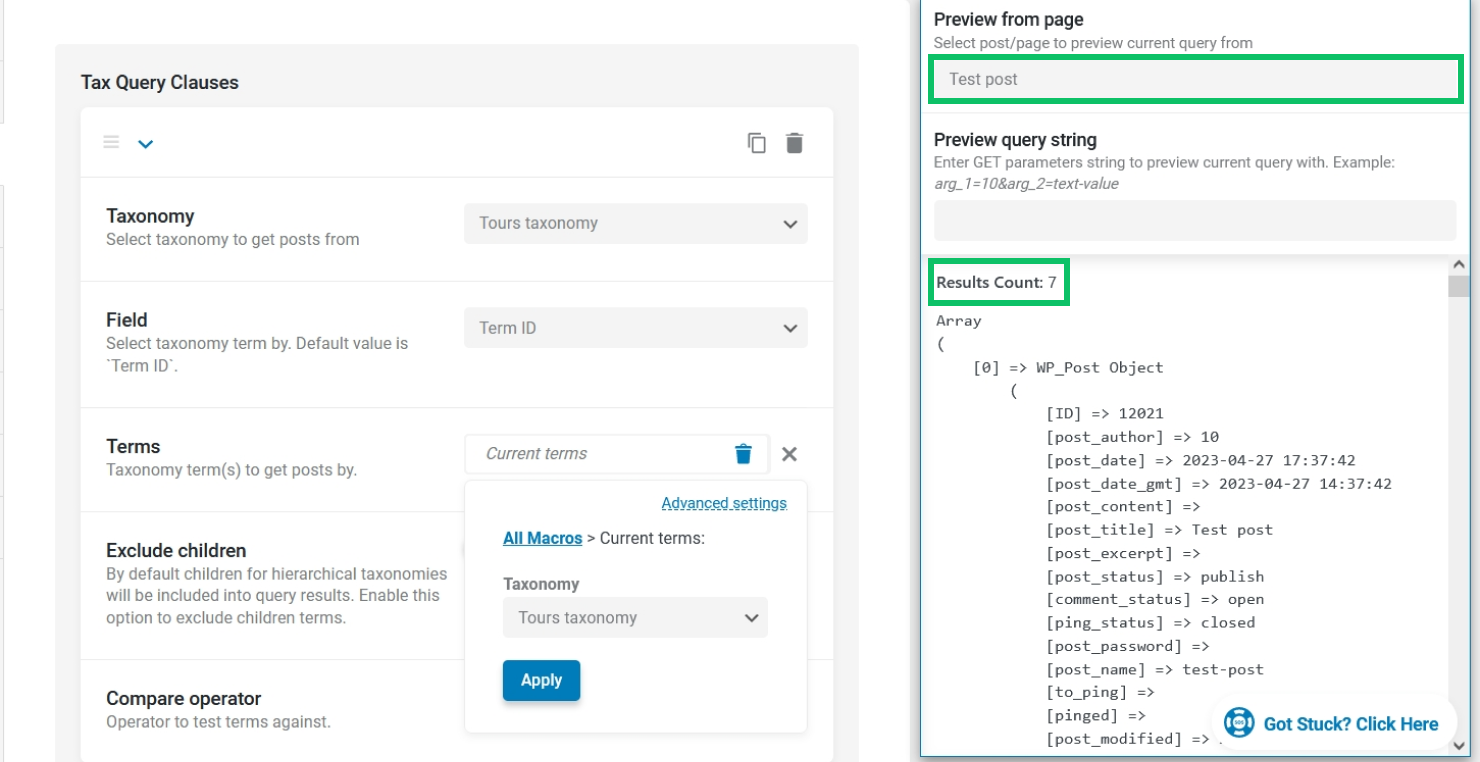Click the scroll down arrow of the results panel
This screenshot has width=1480, height=762.
pyautogui.click(x=1458, y=745)
